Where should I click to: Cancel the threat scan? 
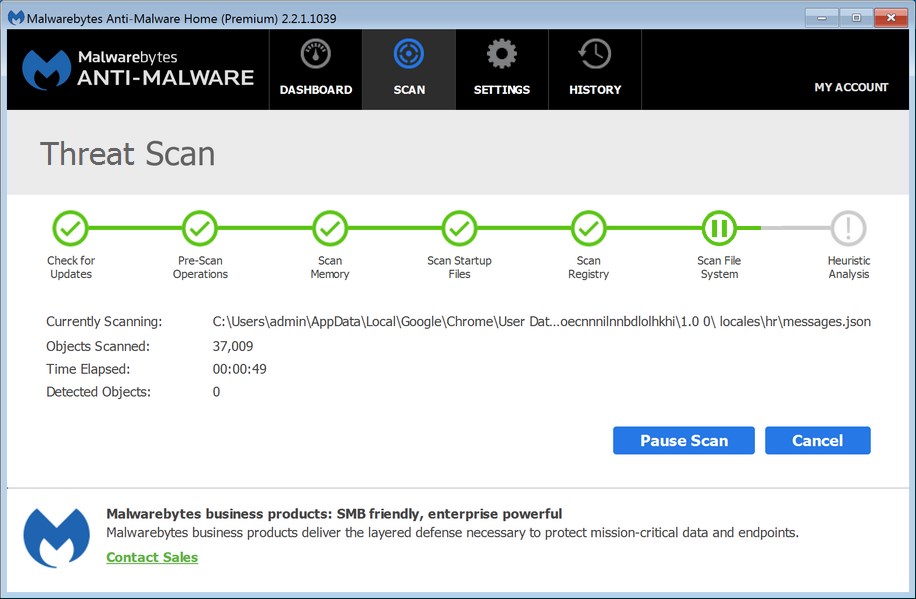coord(818,440)
